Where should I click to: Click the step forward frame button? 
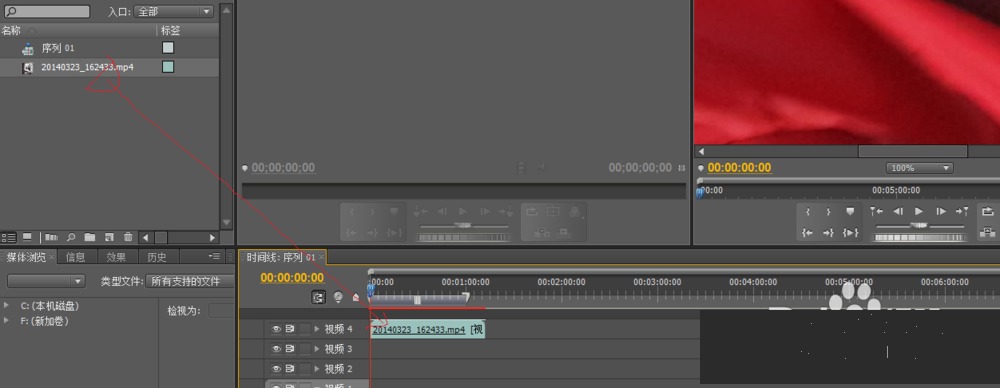pyautogui.click(x=941, y=211)
